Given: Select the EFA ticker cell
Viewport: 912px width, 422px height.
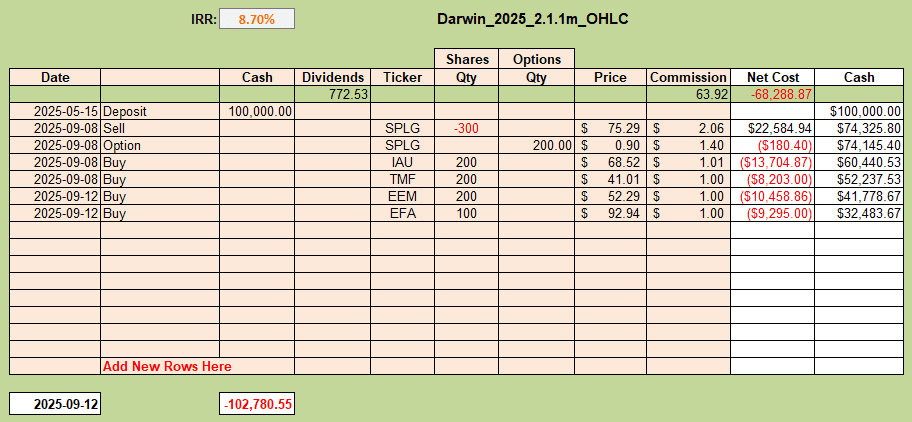Looking at the screenshot, I should (x=402, y=213).
